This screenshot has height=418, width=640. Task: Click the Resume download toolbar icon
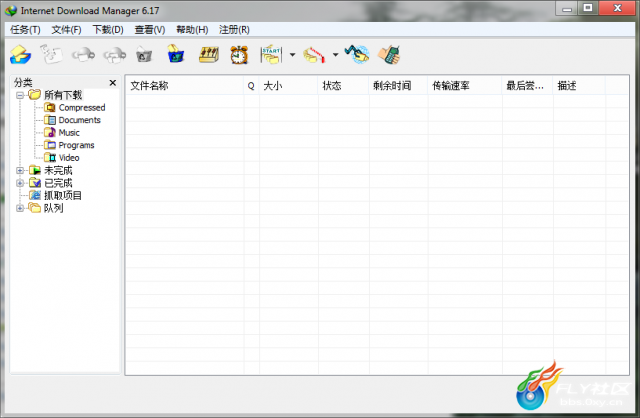click(51, 55)
